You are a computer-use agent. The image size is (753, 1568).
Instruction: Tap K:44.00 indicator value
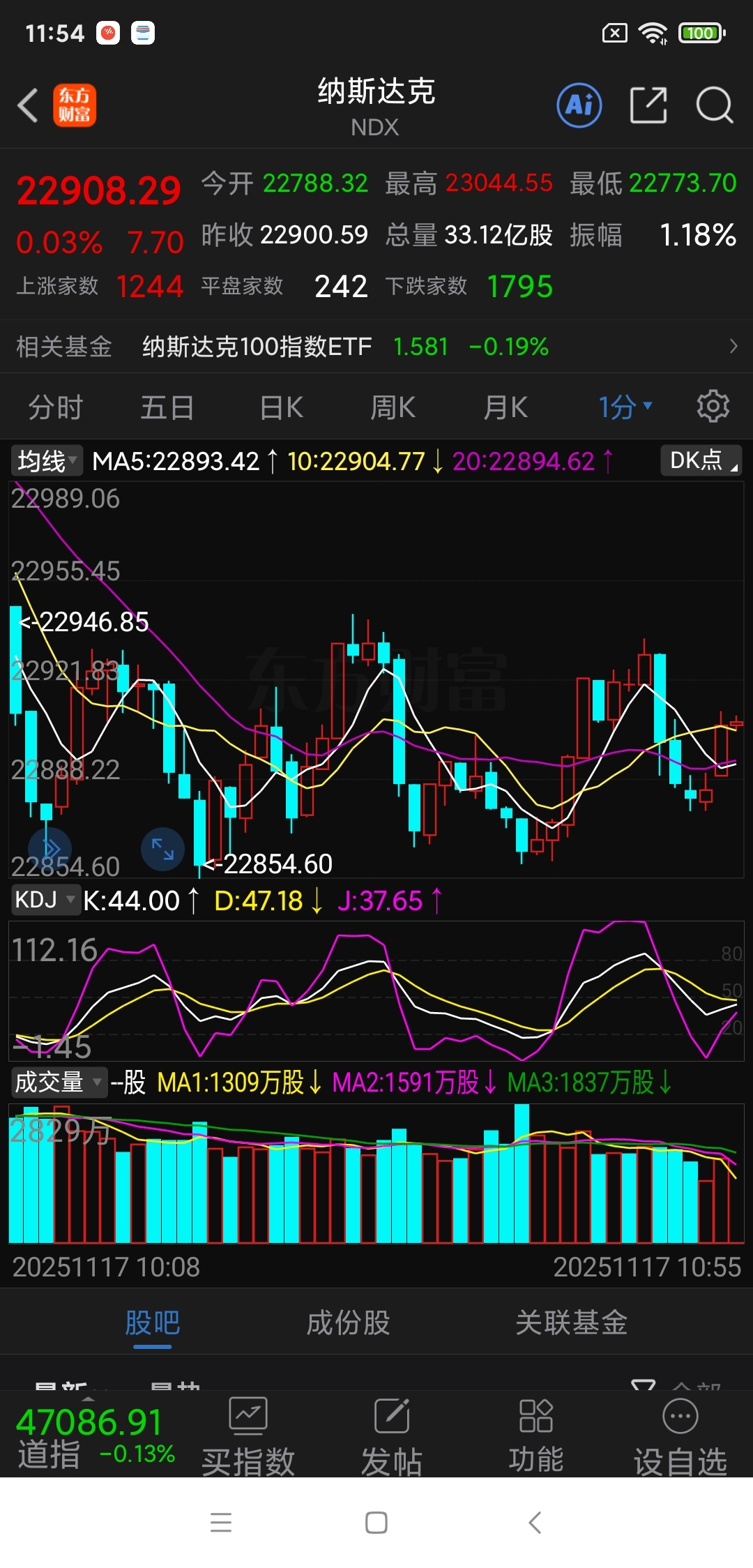click(x=142, y=900)
